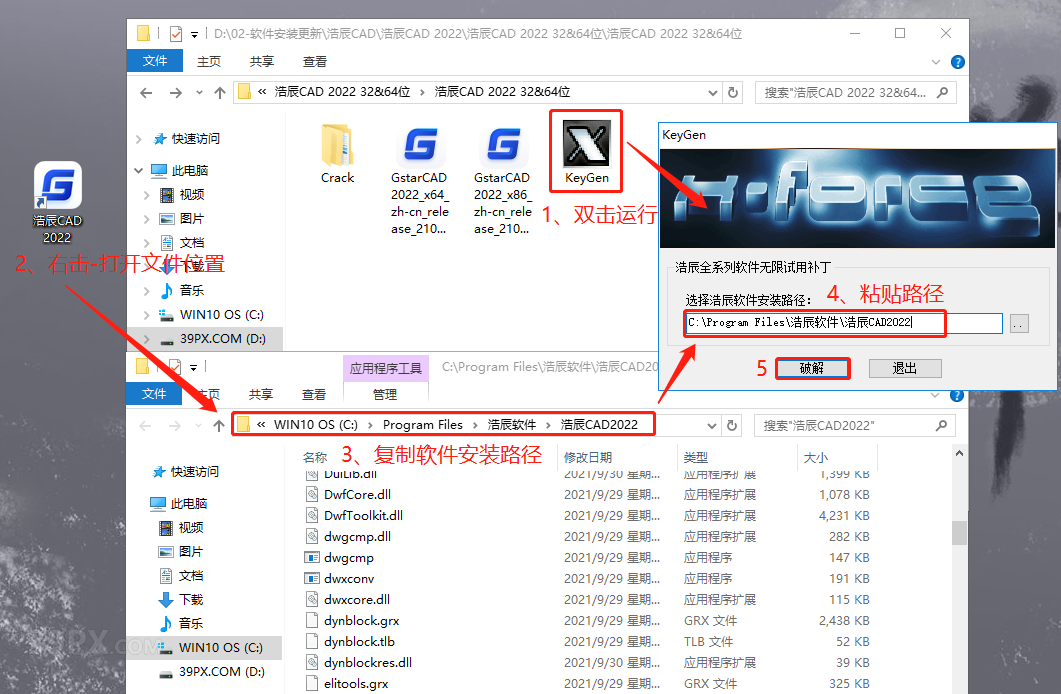Select DwfCore.dll file
The height and width of the screenshot is (694, 1061).
(357, 494)
